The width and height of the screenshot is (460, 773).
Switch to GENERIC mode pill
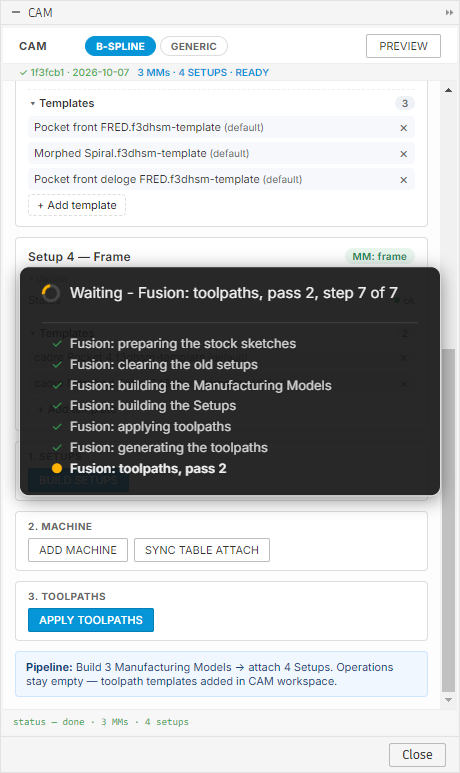(194, 46)
